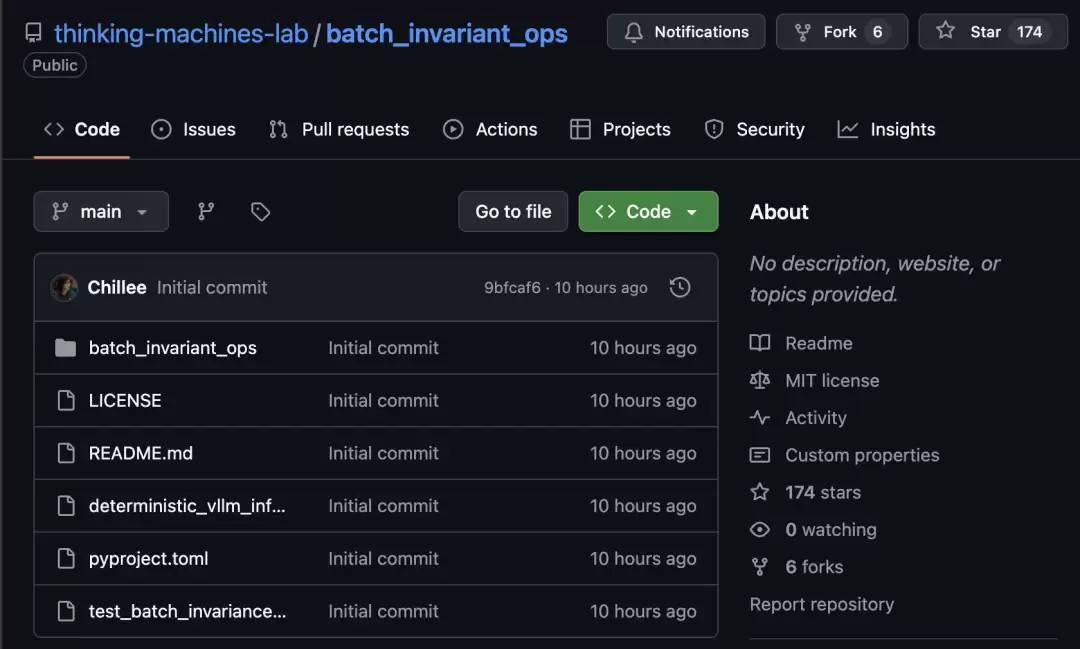Open commit hash 9bfcaf6
1080x649 pixels.
click(512, 288)
